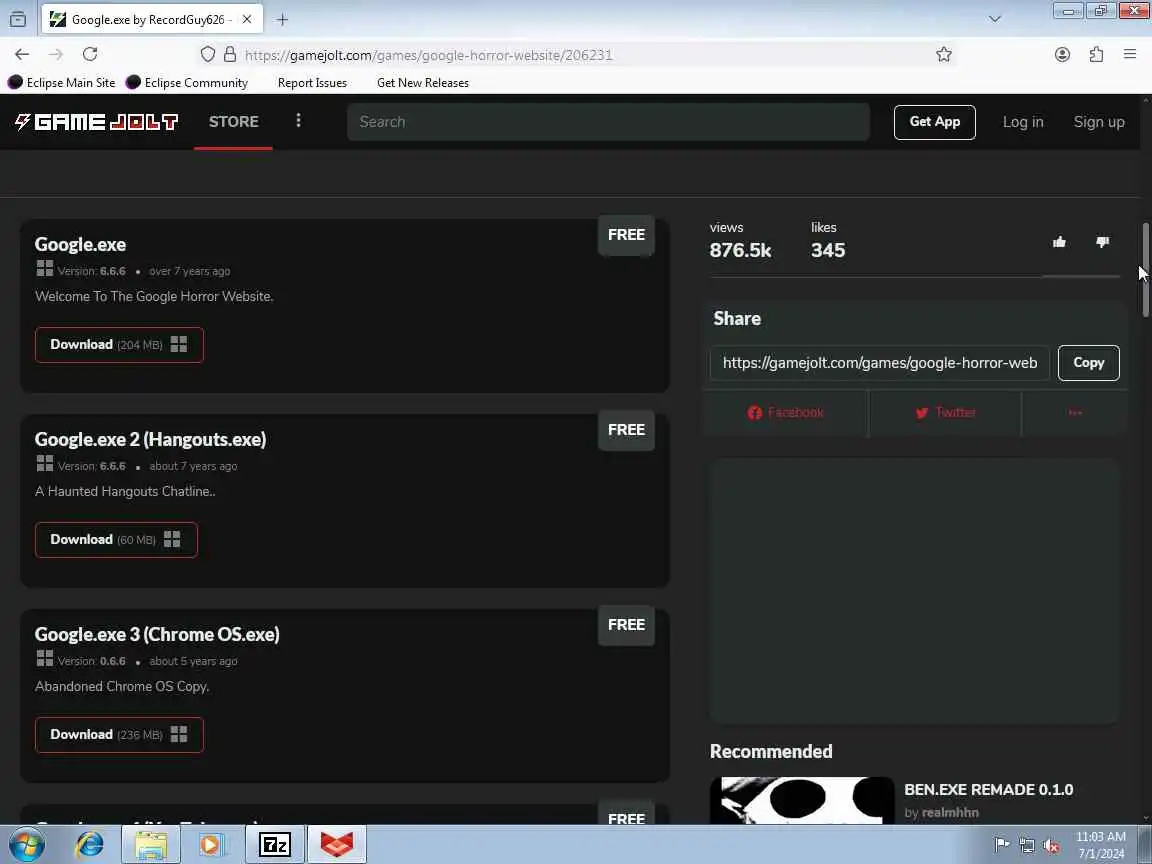Open the tracking protection shield icon
Screen dimensions: 1152x864
point(208,54)
